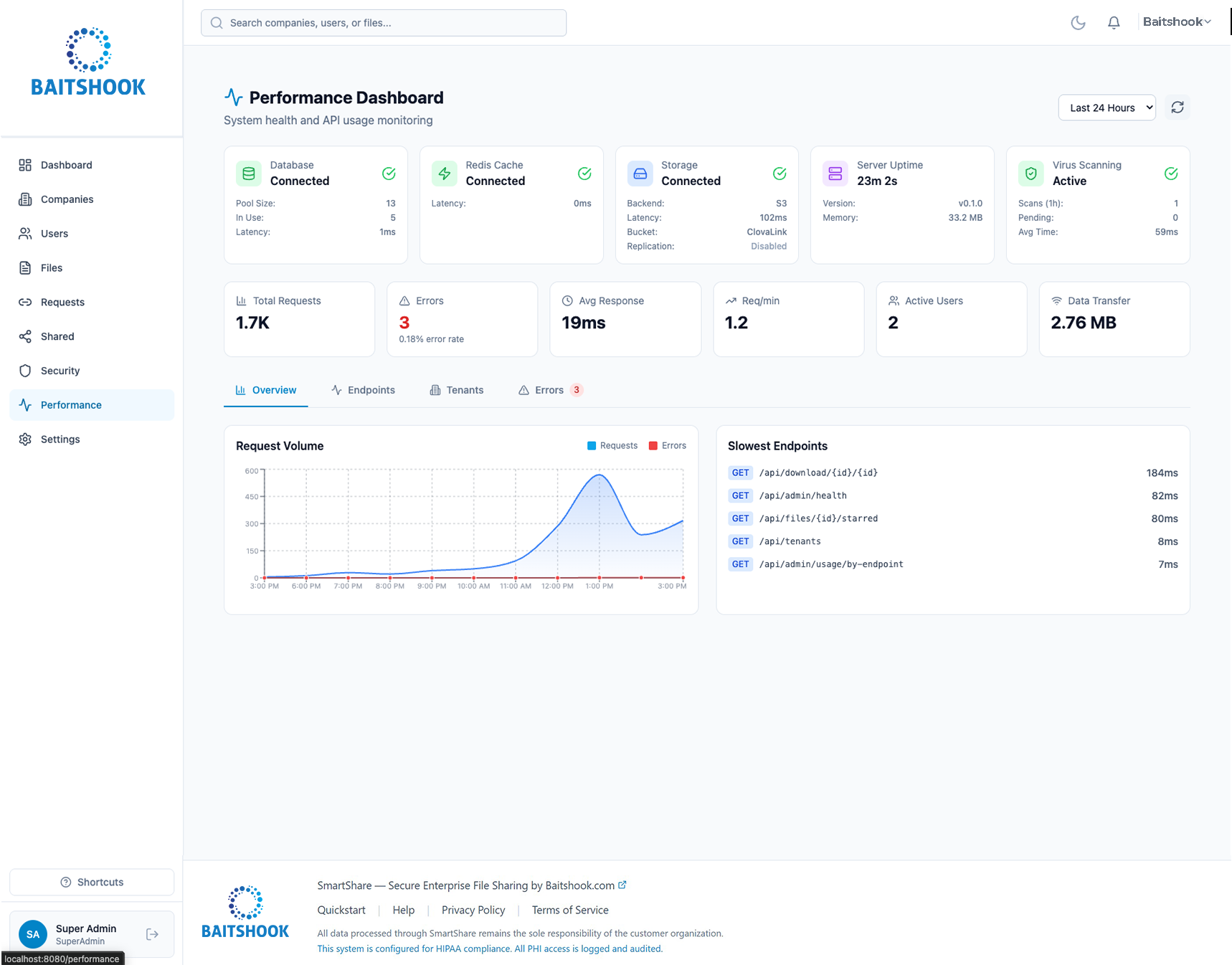
Task: Open notifications bell icon
Action: coord(1114,23)
